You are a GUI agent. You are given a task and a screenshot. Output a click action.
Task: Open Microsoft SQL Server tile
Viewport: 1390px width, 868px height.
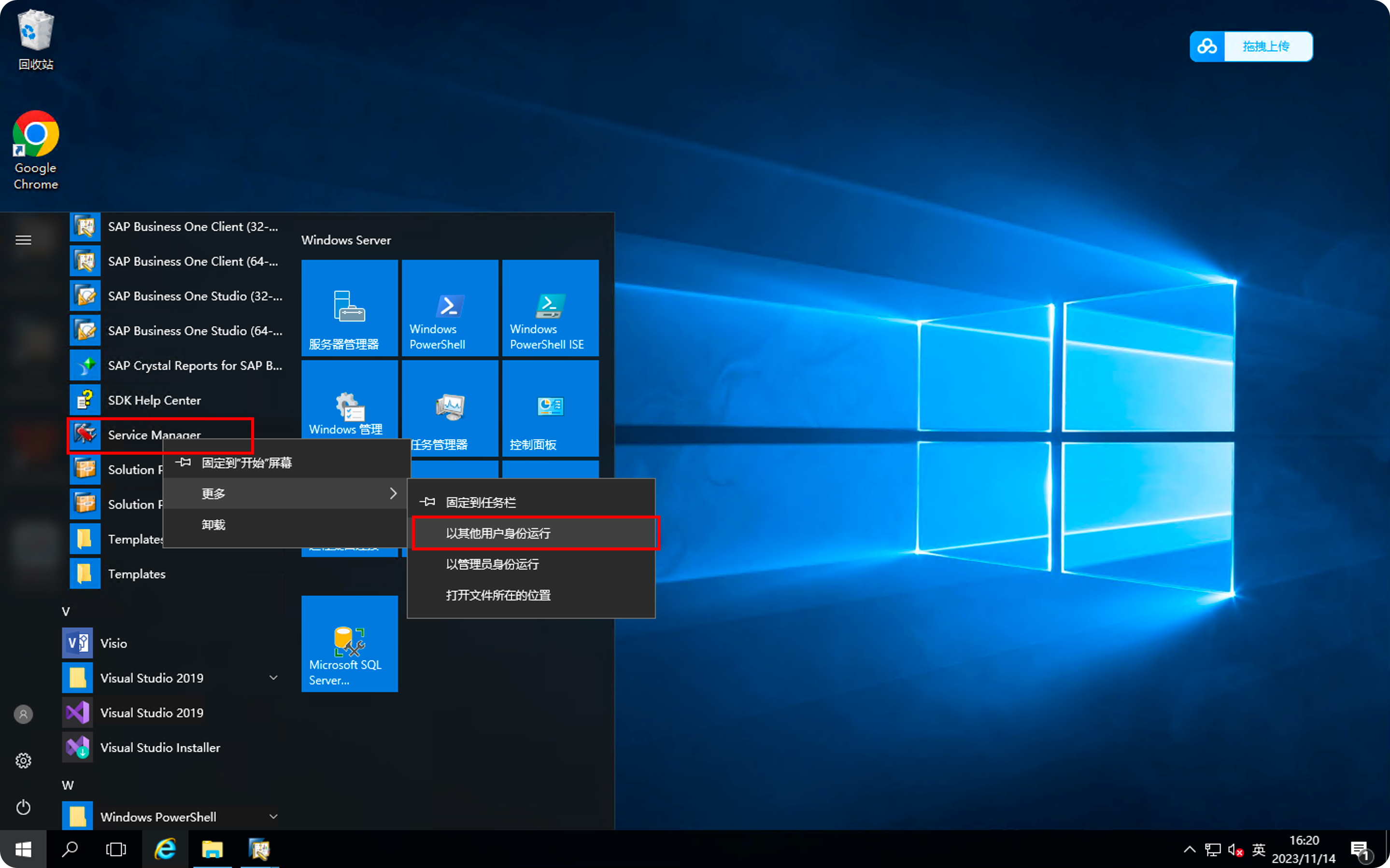(350, 644)
